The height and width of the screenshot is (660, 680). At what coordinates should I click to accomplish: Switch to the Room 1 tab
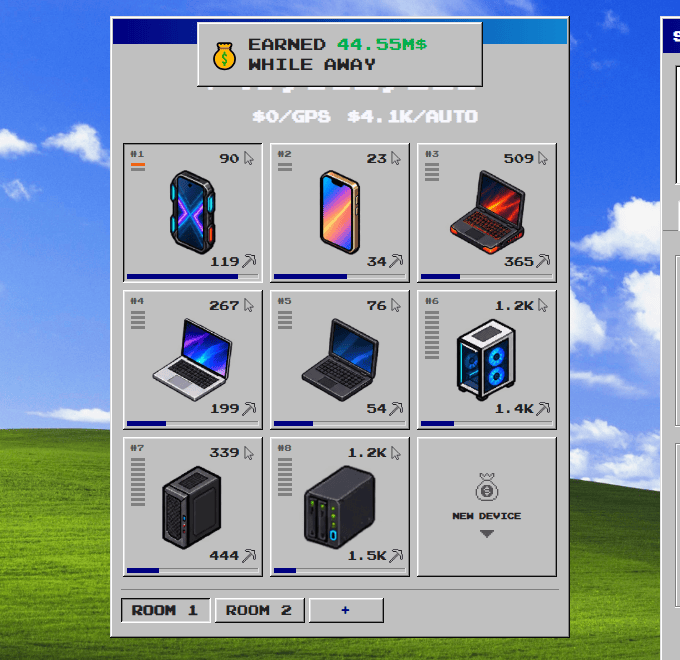[x=165, y=610]
